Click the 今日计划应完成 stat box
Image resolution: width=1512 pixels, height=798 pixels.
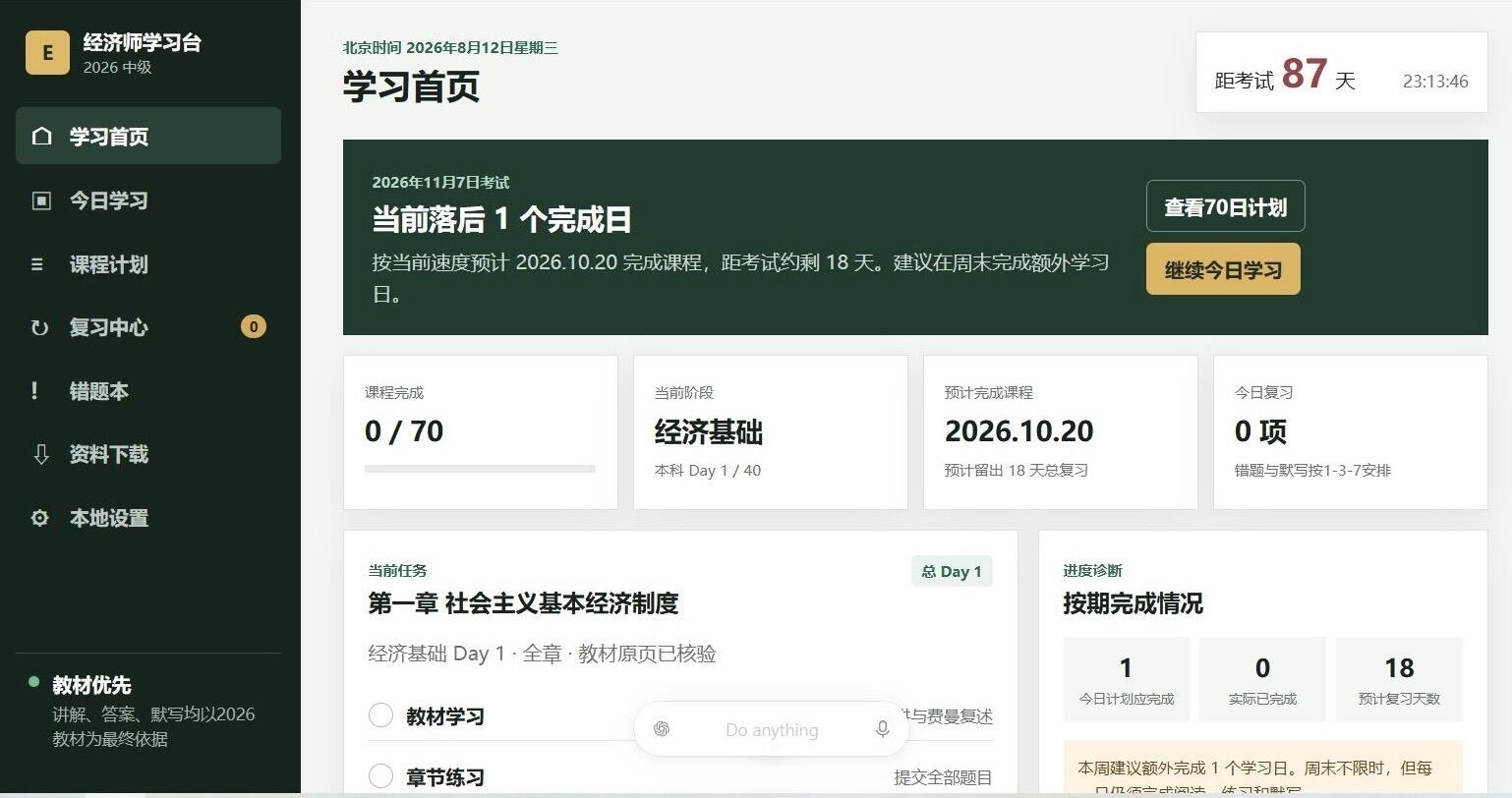(x=1127, y=679)
